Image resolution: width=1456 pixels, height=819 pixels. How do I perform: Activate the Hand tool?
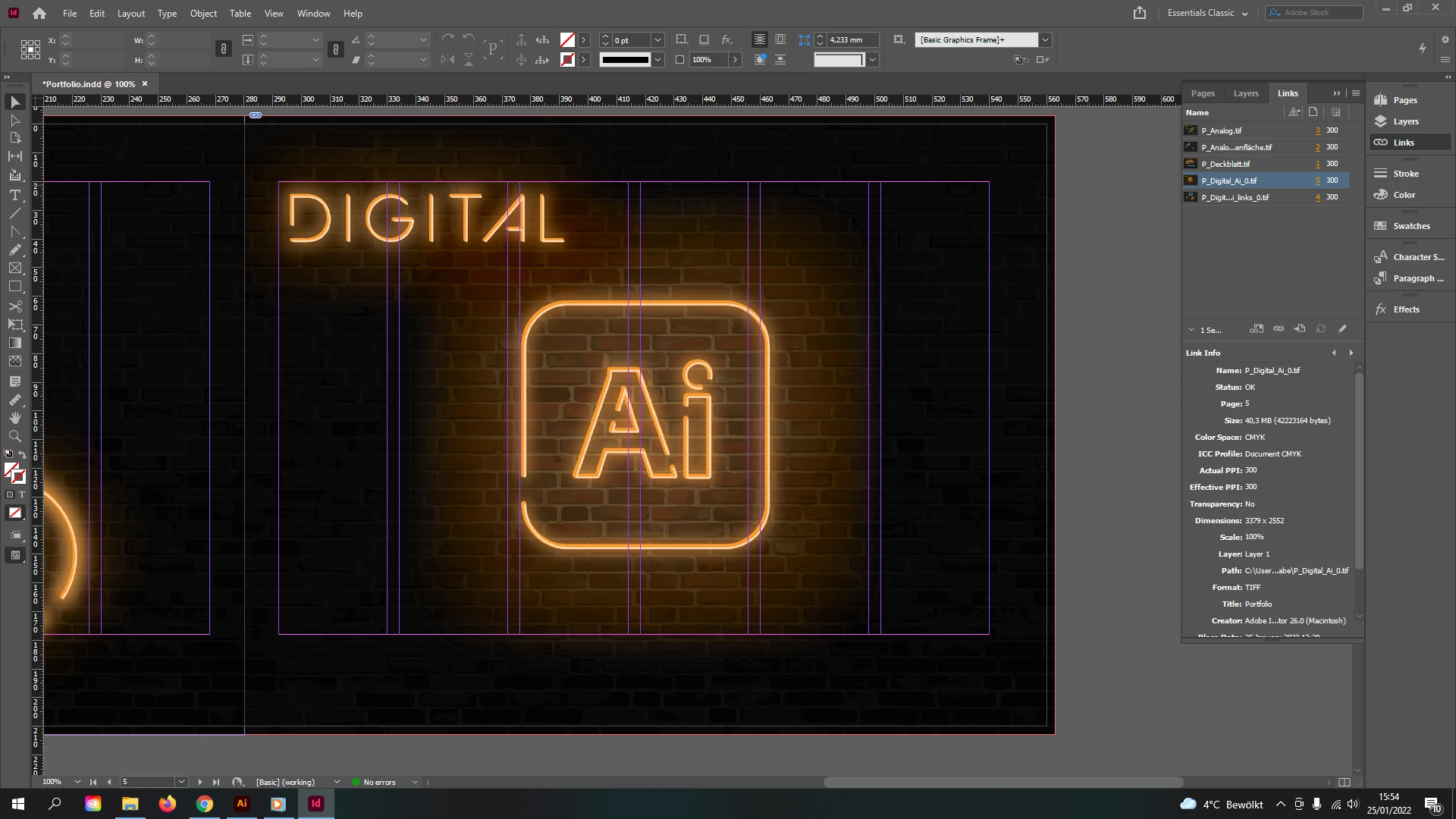[14, 418]
